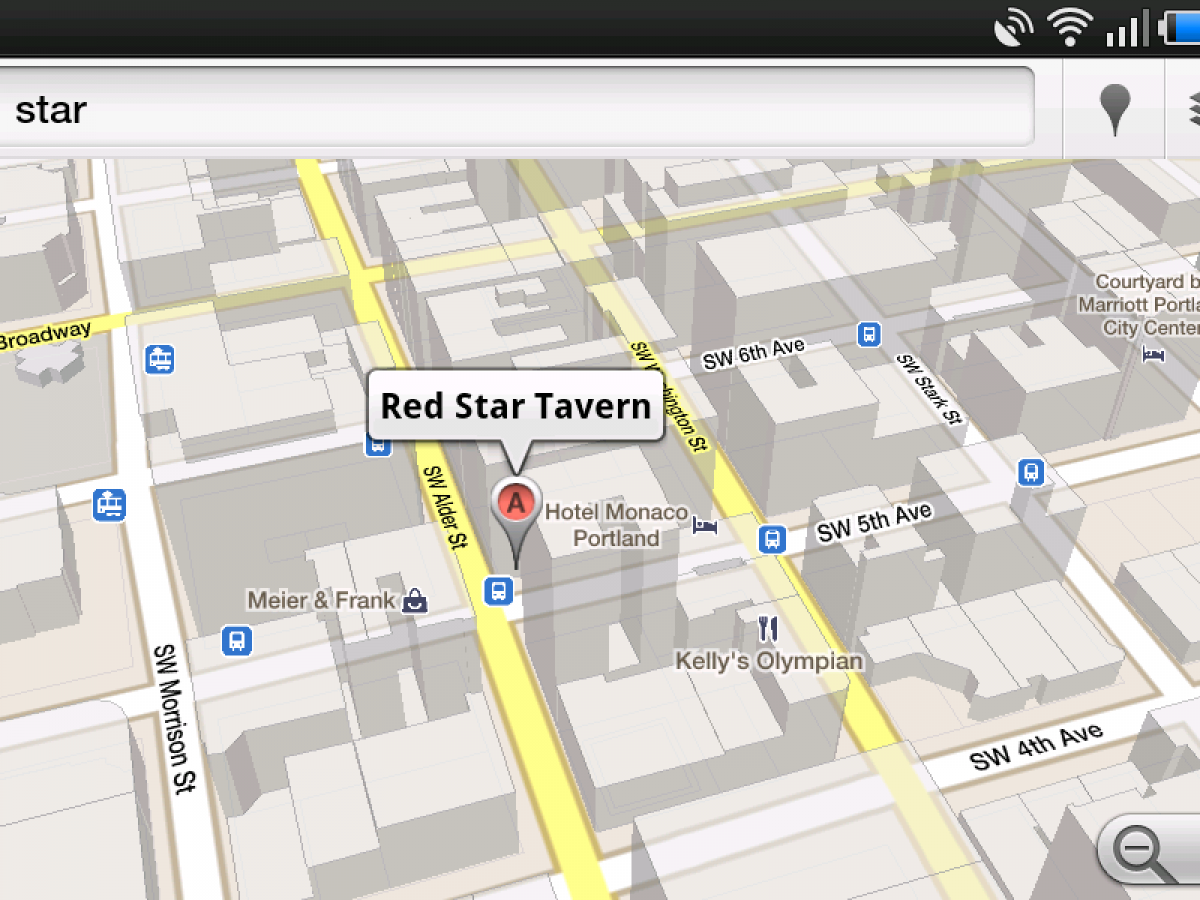Tap the 'Hotel Monaco Portland' label
The image size is (1200, 900).
tap(616, 525)
